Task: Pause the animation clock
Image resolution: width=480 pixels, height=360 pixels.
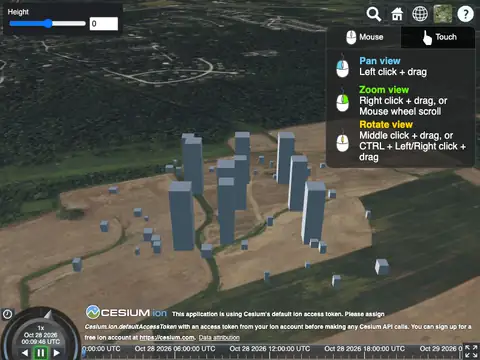Action: pyautogui.click(x=41, y=353)
